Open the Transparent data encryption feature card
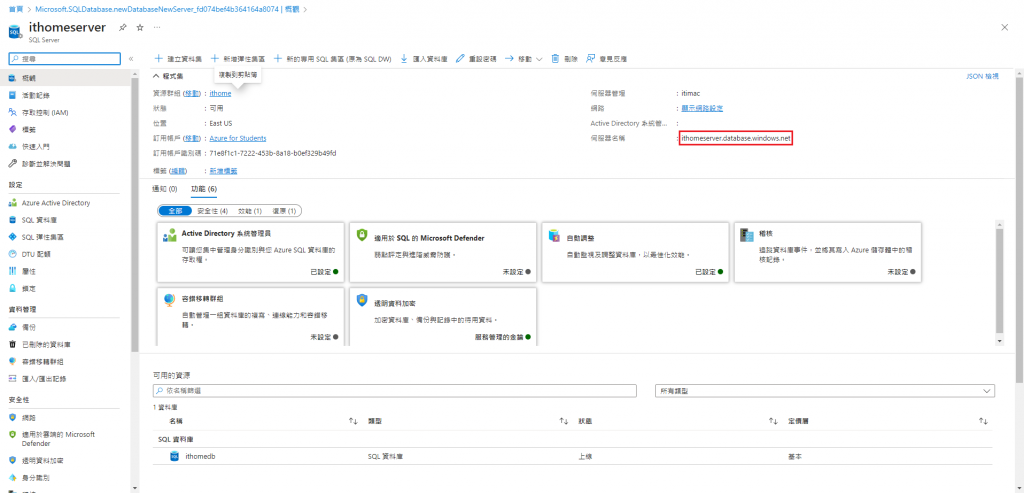This screenshot has height=493, width=1024. [443, 317]
